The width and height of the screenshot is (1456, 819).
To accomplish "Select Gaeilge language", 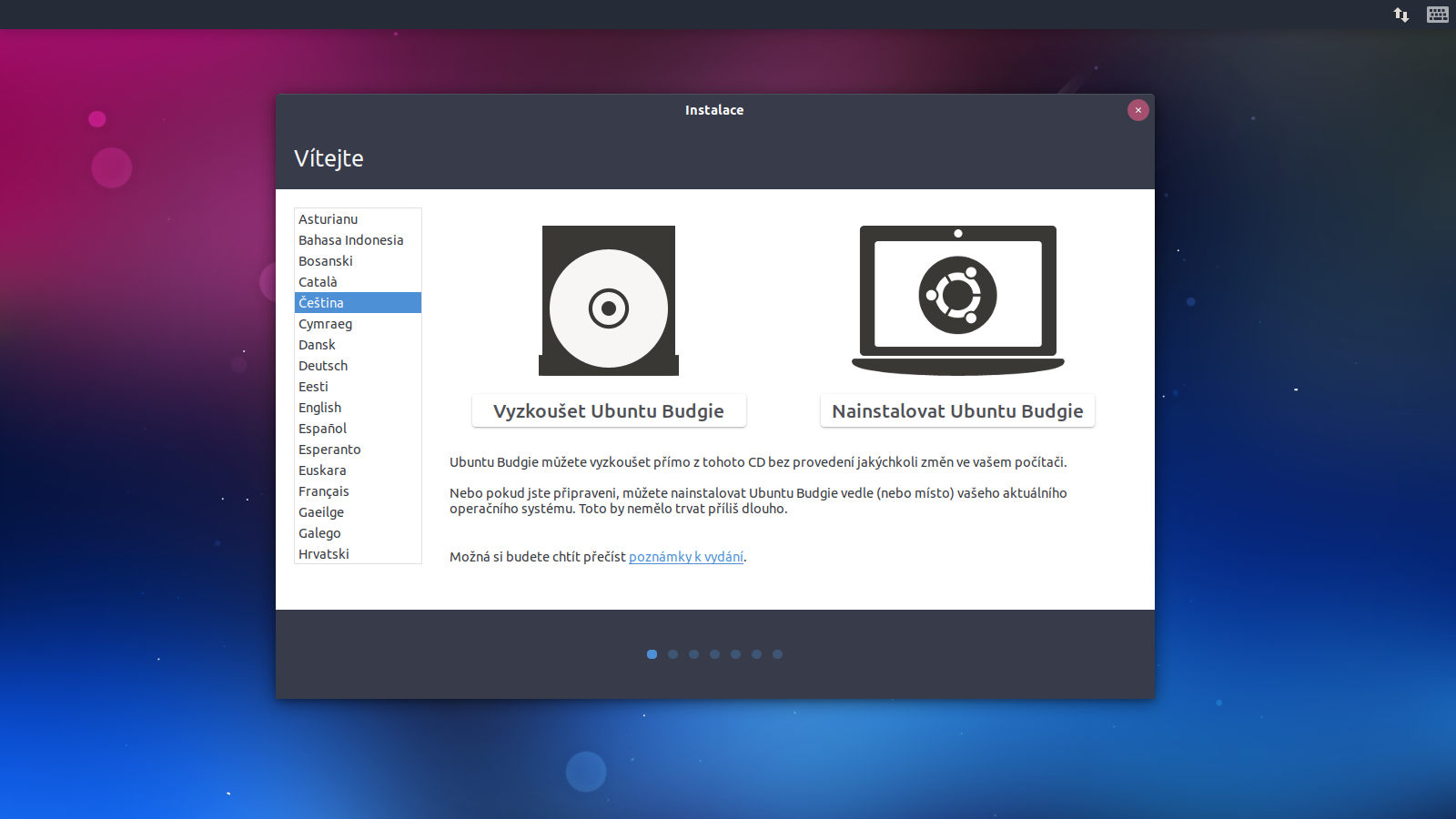I will point(358,512).
